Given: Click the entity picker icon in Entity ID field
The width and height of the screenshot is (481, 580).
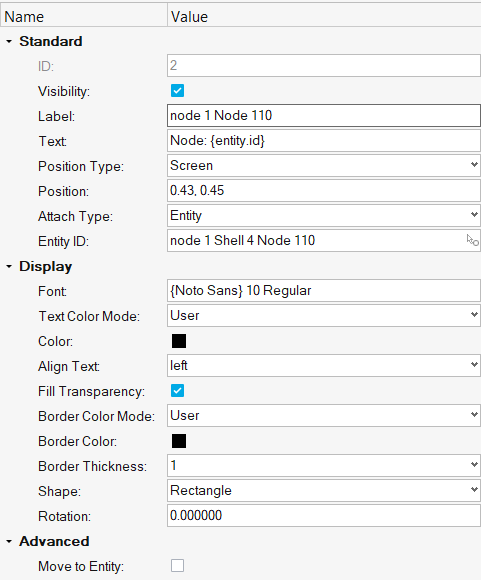Looking at the screenshot, I should pyautogui.click(x=472, y=240).
